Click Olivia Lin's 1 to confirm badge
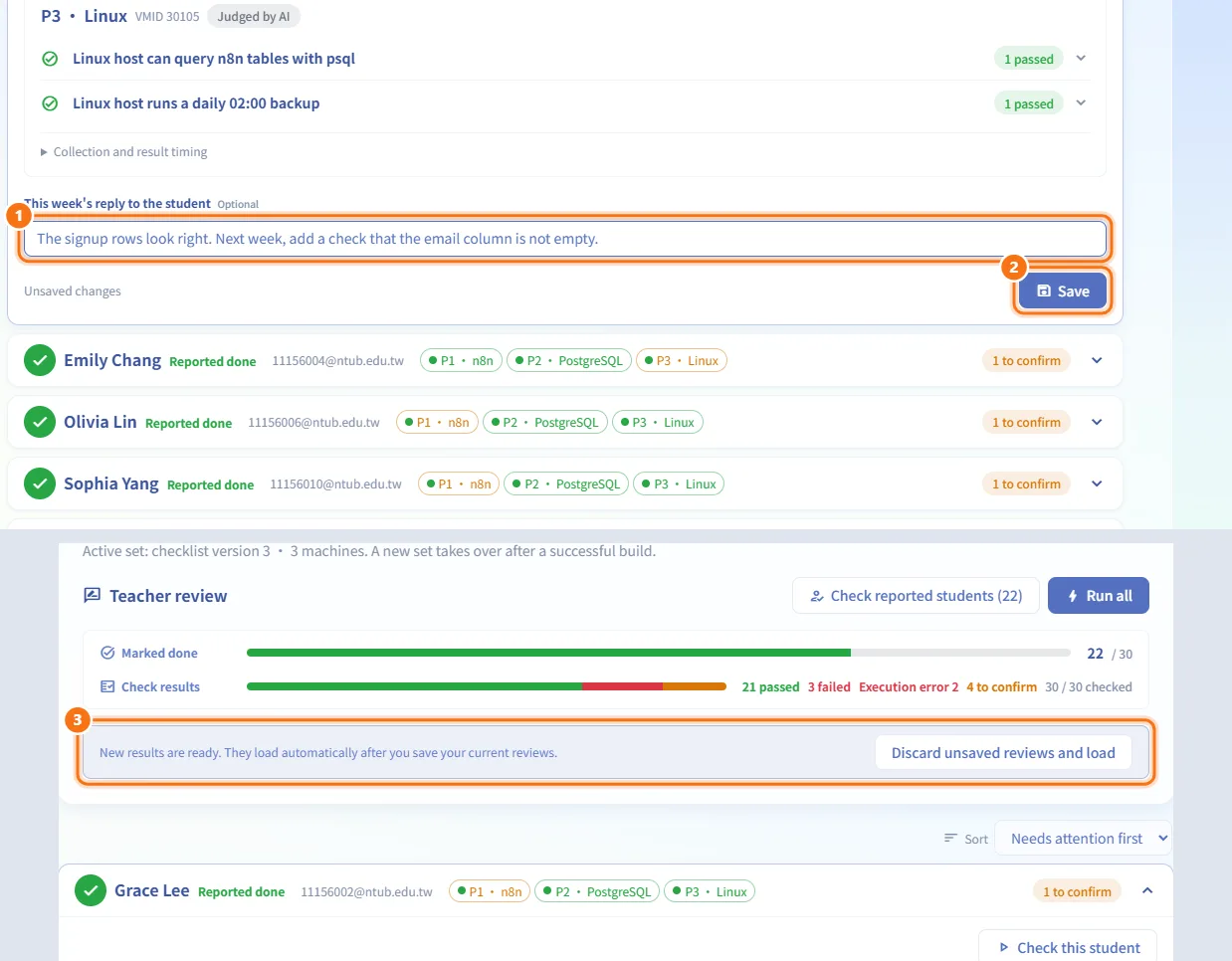The height and width of the screenshot is (961, 1232). [x=1026, y=422]
